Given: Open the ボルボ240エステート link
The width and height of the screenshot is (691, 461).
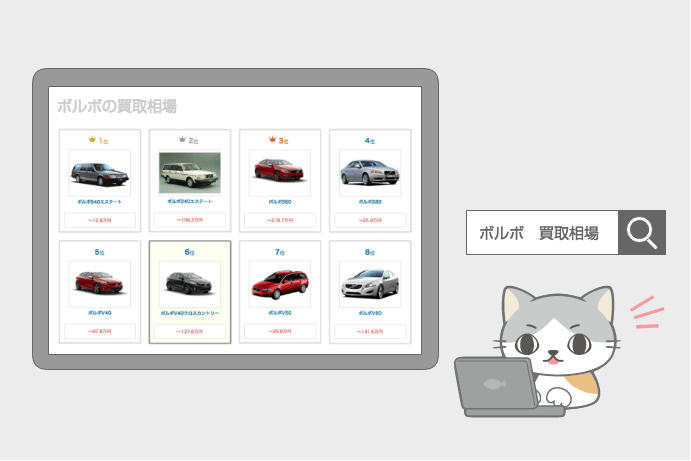Looking at the screenshot, I should [190, 201].
